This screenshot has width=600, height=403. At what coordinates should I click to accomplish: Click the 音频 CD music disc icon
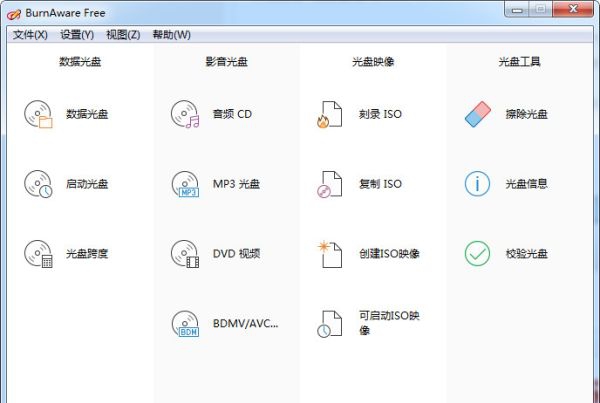click(185, 114)
